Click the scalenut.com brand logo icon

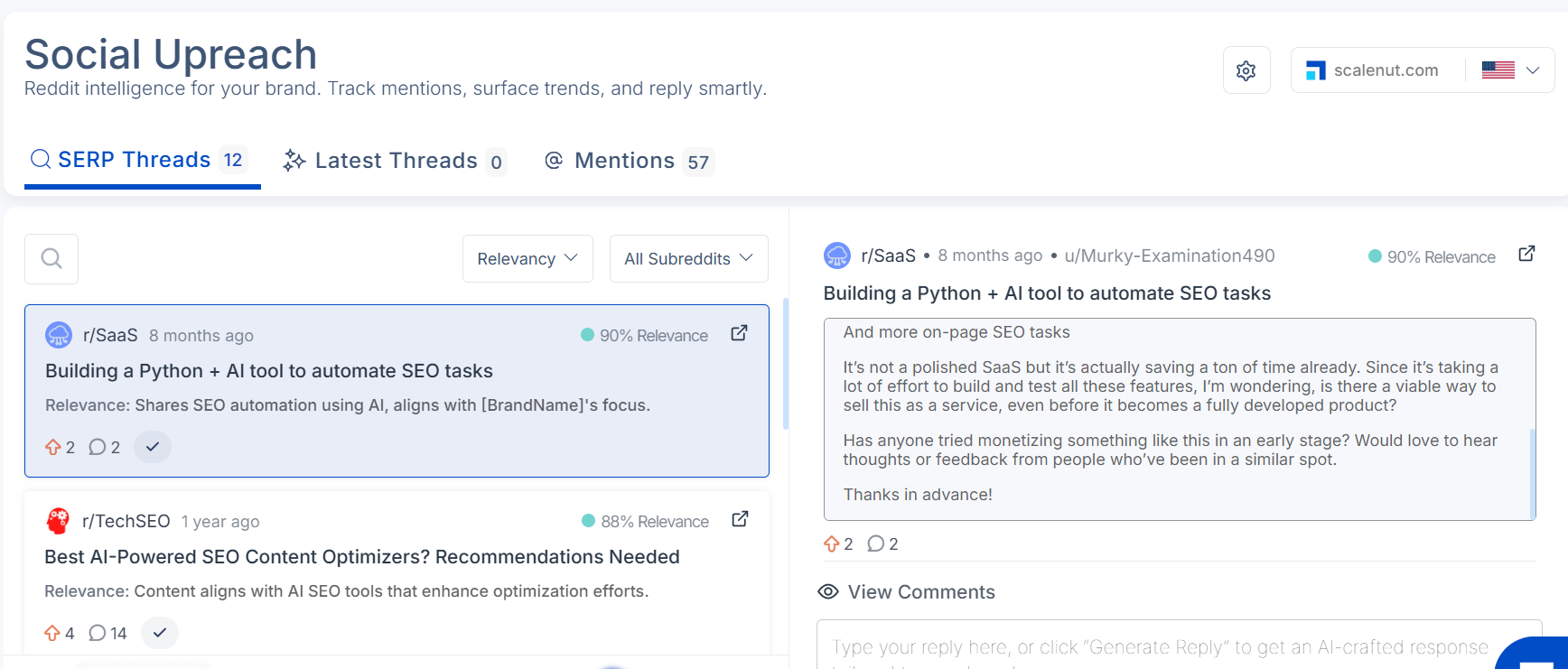tap(1316, 70)
